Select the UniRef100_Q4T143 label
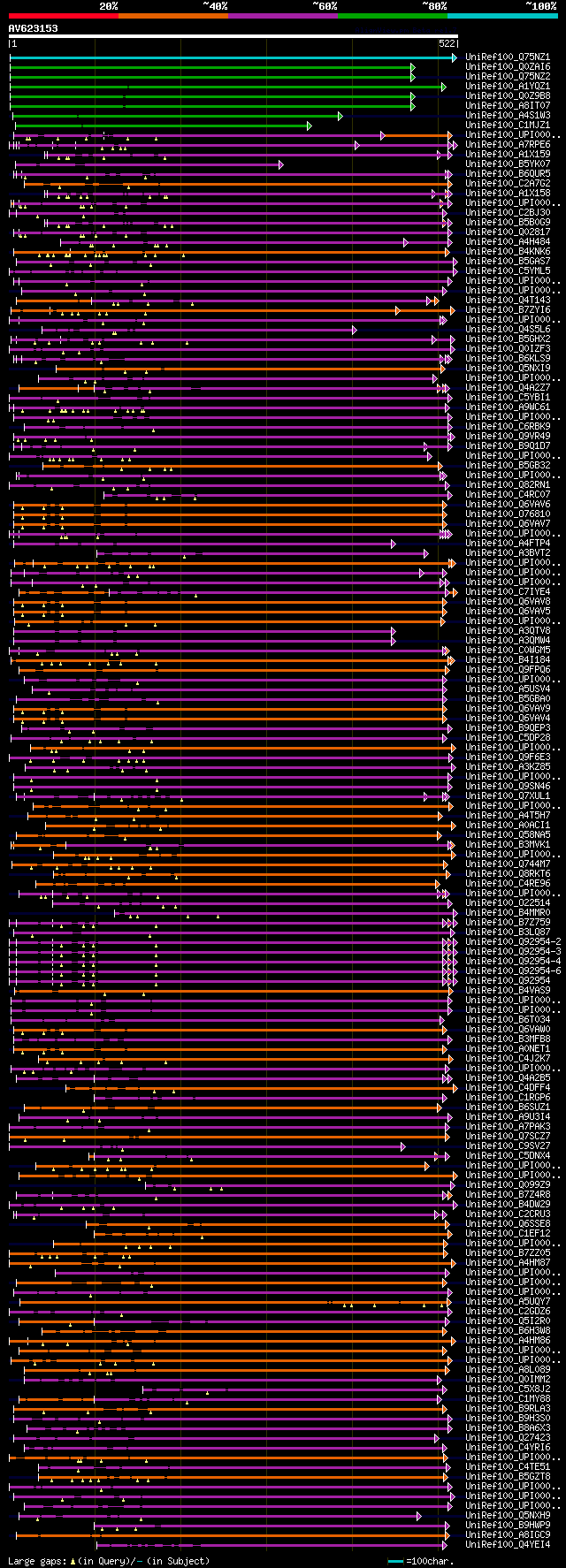Viewport: 566px width, 1568px height. (508, 301)
